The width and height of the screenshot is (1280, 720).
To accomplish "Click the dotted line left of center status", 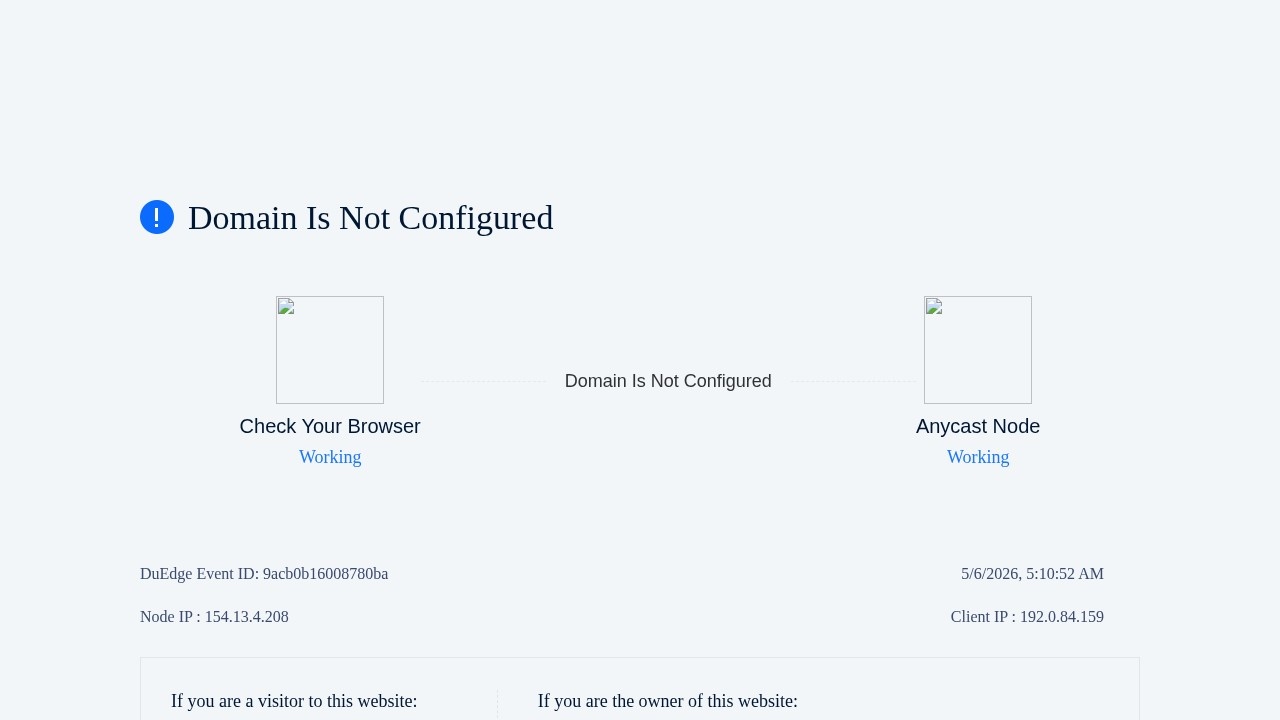I will (483, 381).
